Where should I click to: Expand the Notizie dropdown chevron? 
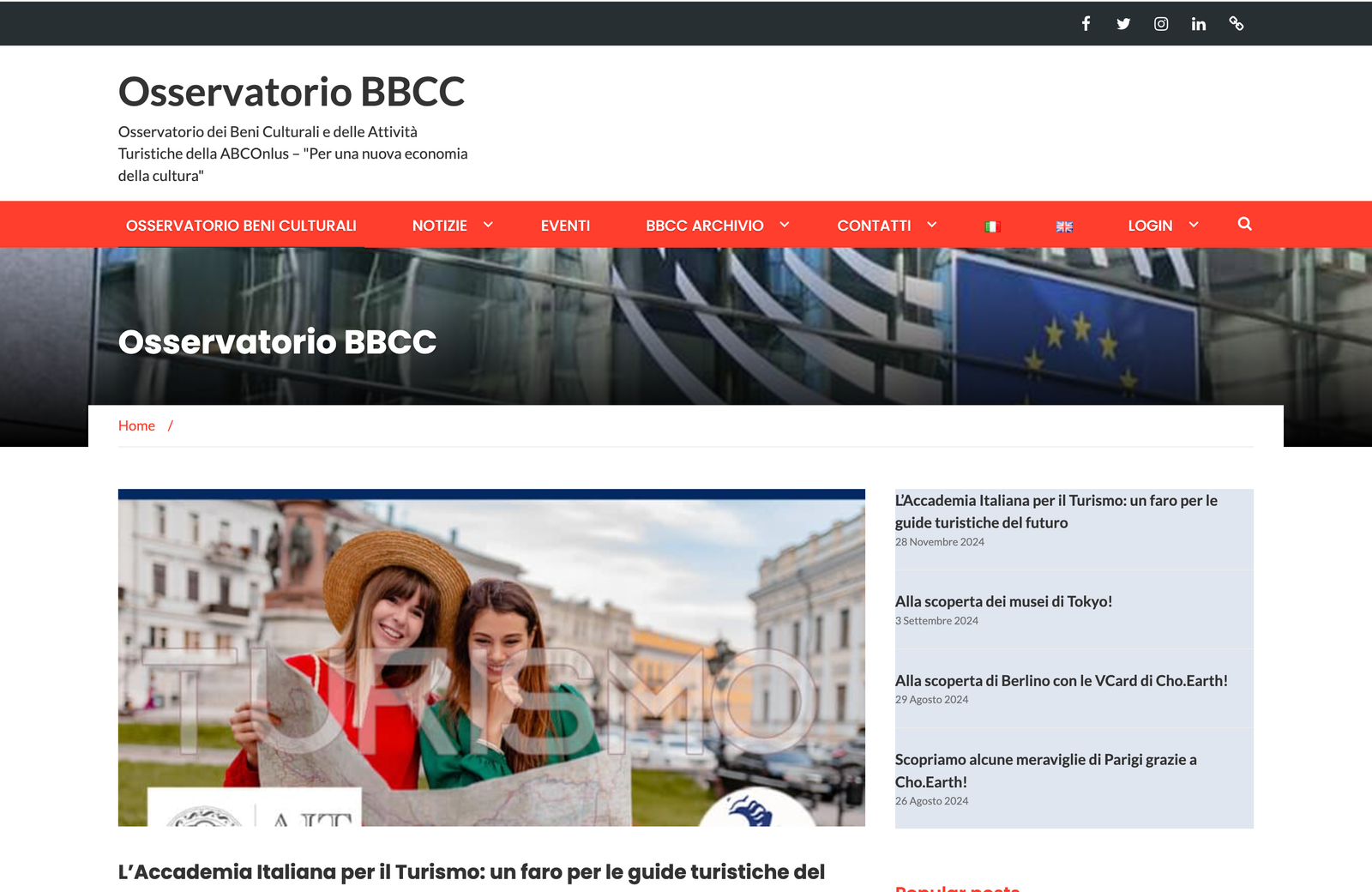488,225
